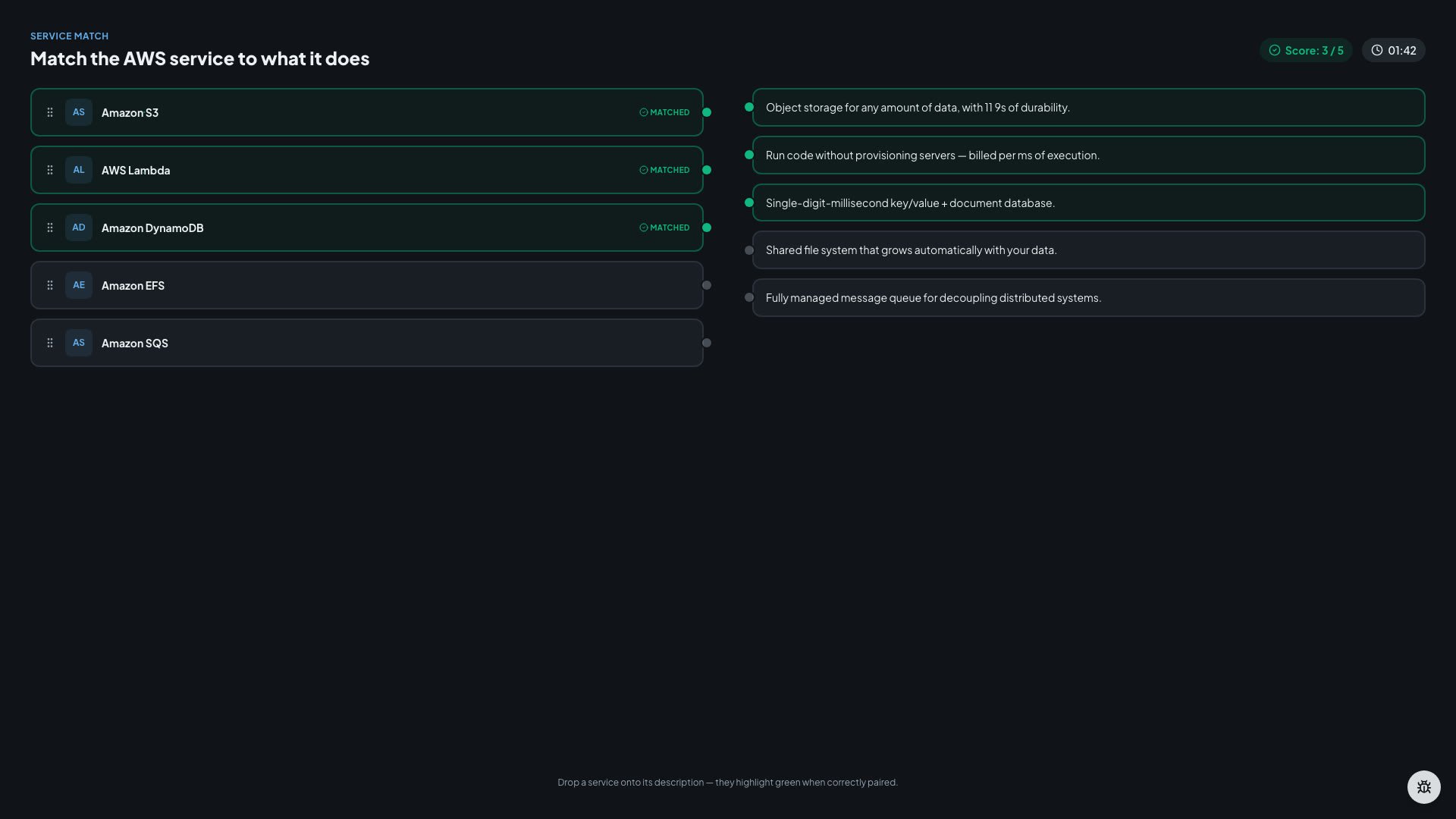Viewport: 1456px width, 819px height.
Task: Select the Amazon SQS service name
Action: coord(135,343)
